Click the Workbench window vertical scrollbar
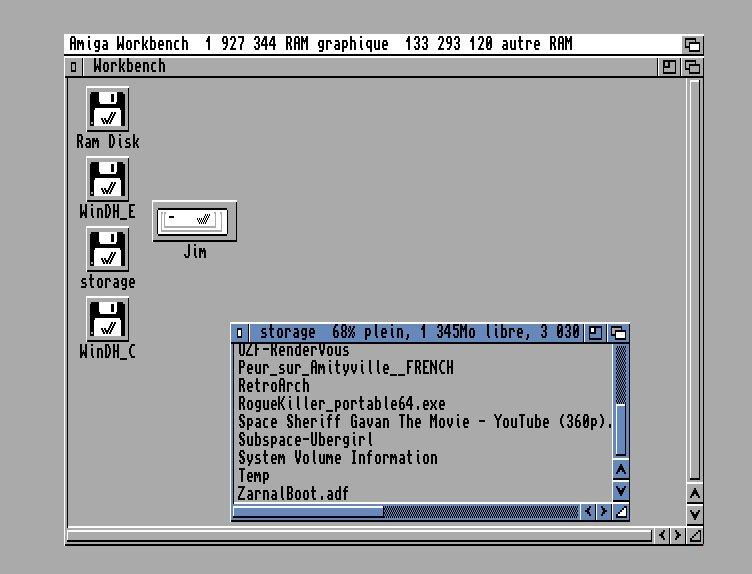 (694, 280)
